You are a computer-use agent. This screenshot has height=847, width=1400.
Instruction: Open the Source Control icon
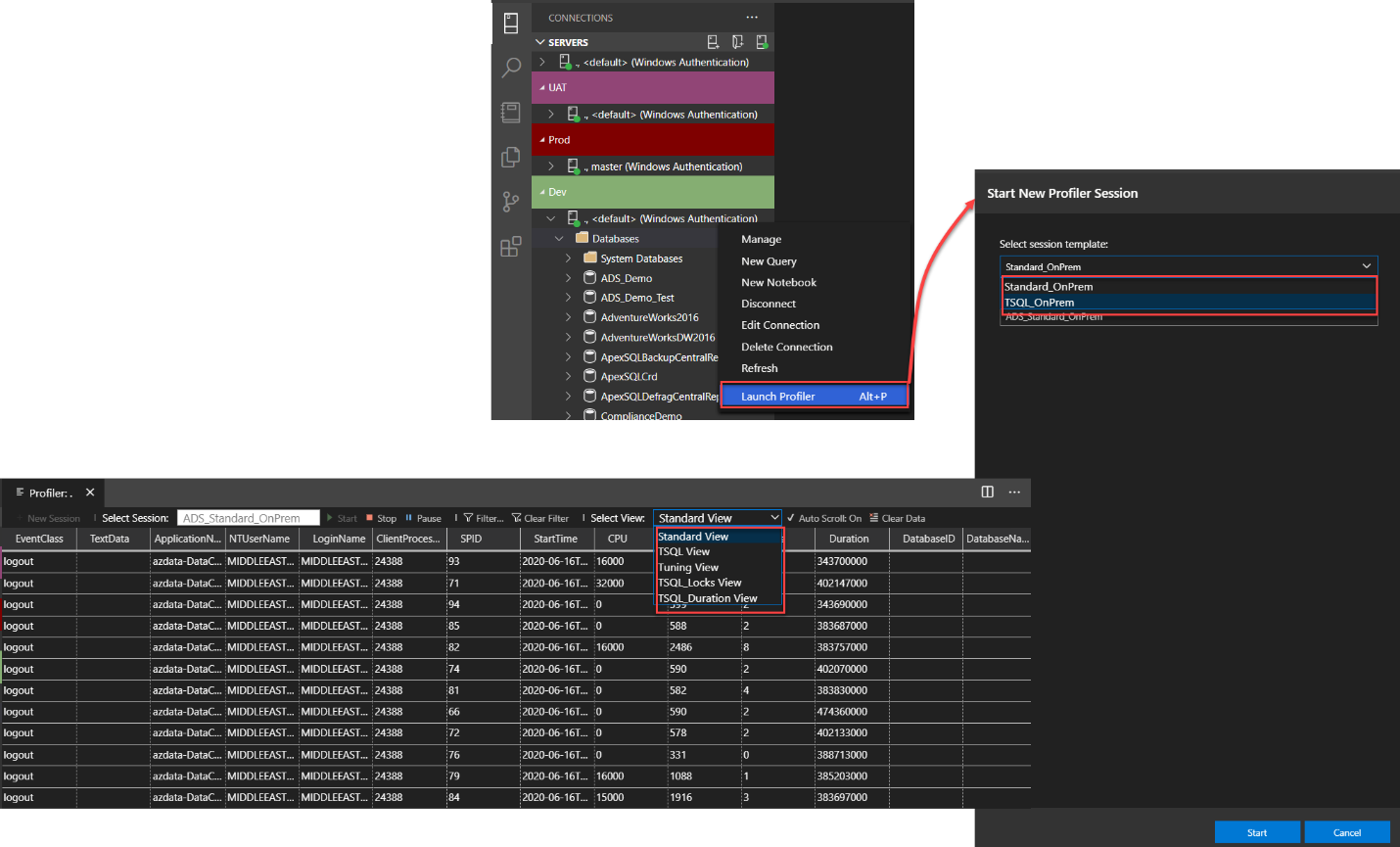point(511,202)
